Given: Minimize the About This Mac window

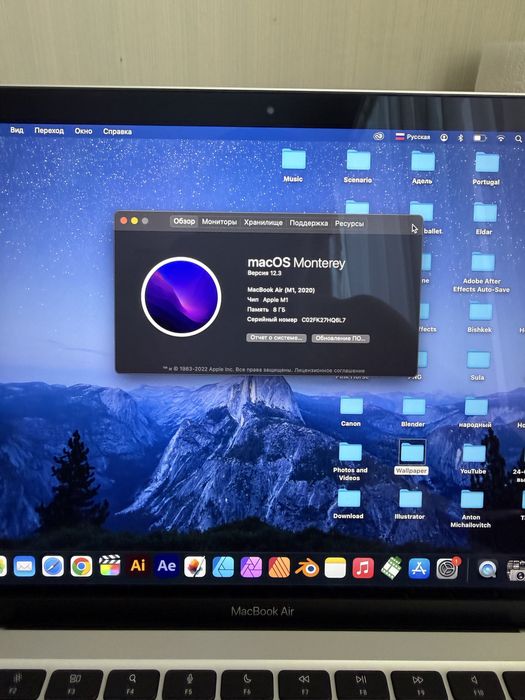Looking at the screenshot, I should pyautogui.click(x=134, y=221).
